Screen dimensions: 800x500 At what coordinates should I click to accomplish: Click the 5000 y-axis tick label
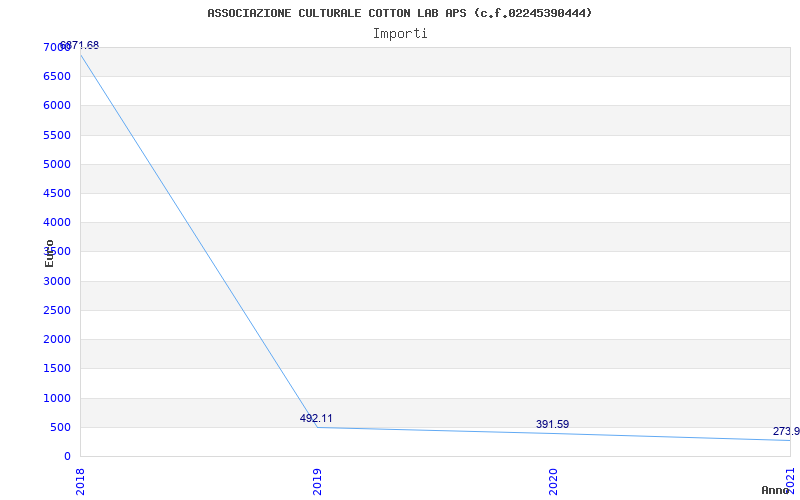[57, 165]
